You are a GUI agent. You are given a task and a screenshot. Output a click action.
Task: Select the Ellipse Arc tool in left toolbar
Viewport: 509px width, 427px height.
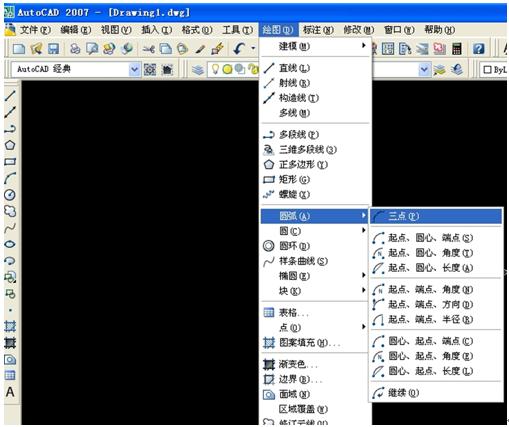click(10, 260)
